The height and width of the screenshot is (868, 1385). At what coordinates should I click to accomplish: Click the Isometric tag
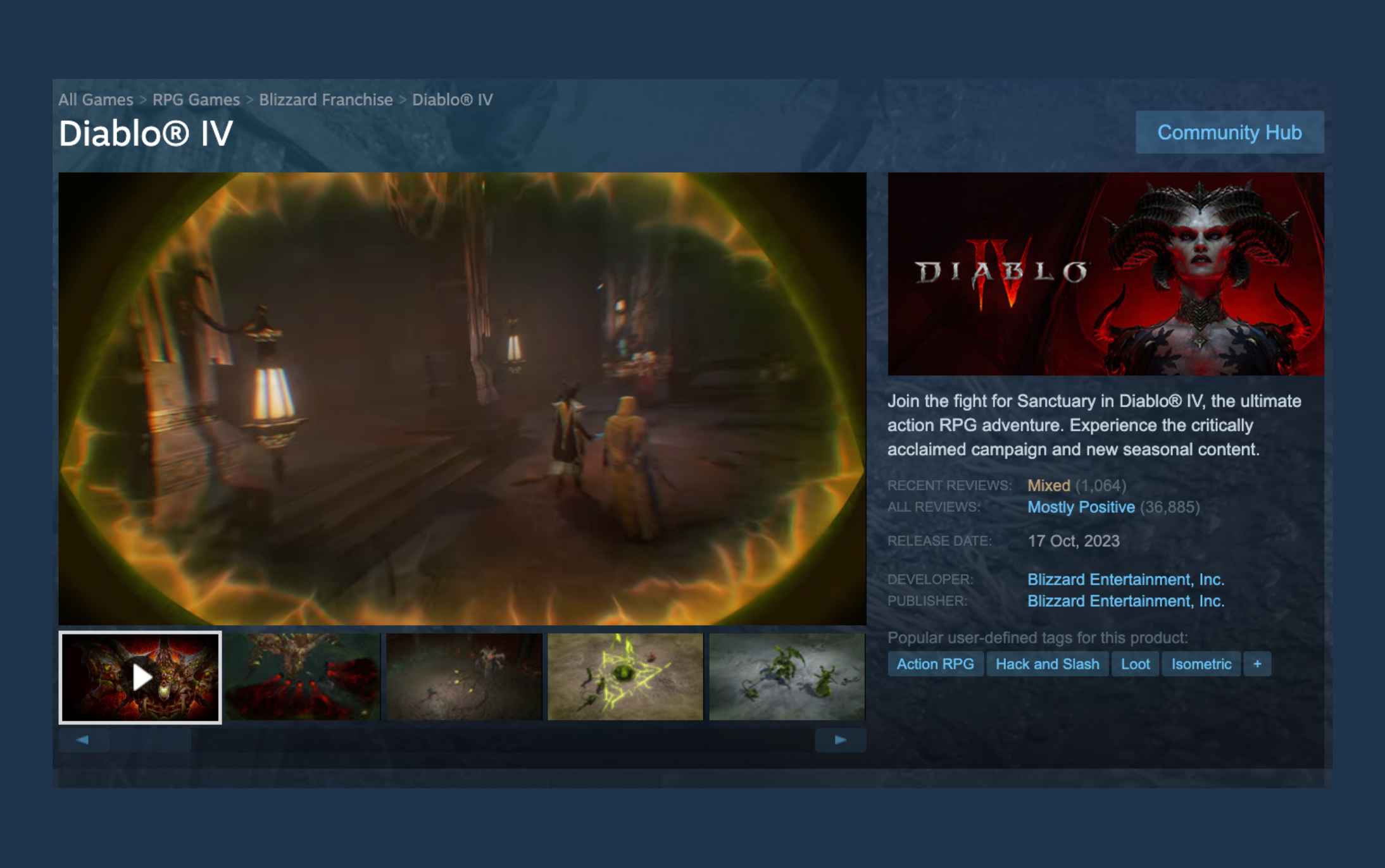[x=1201, y=664]
